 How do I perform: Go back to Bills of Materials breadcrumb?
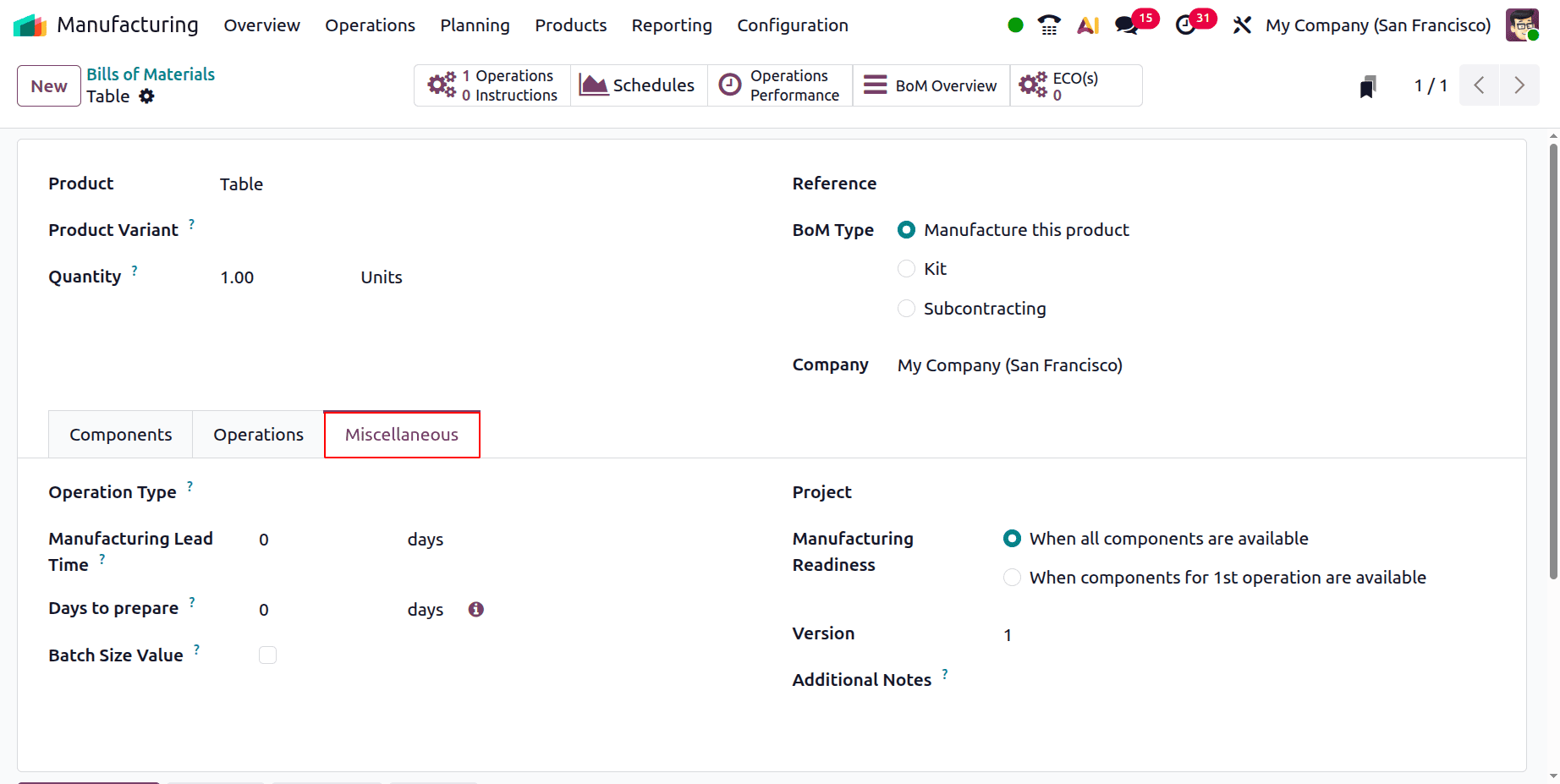click(151, 74)
